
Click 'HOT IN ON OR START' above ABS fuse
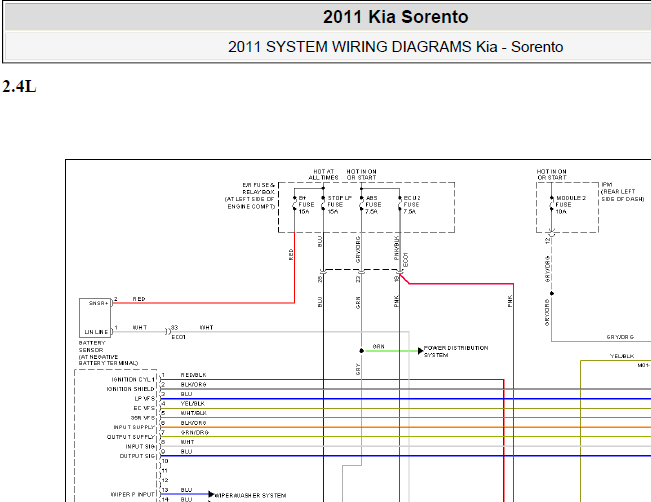pos(361,174)
